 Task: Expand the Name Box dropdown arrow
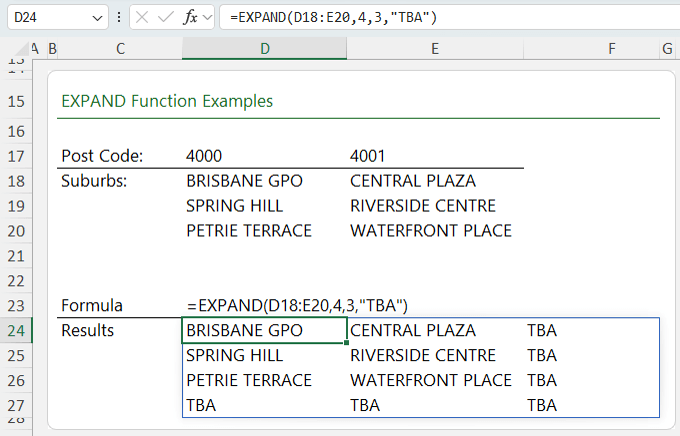pos(97,18)
